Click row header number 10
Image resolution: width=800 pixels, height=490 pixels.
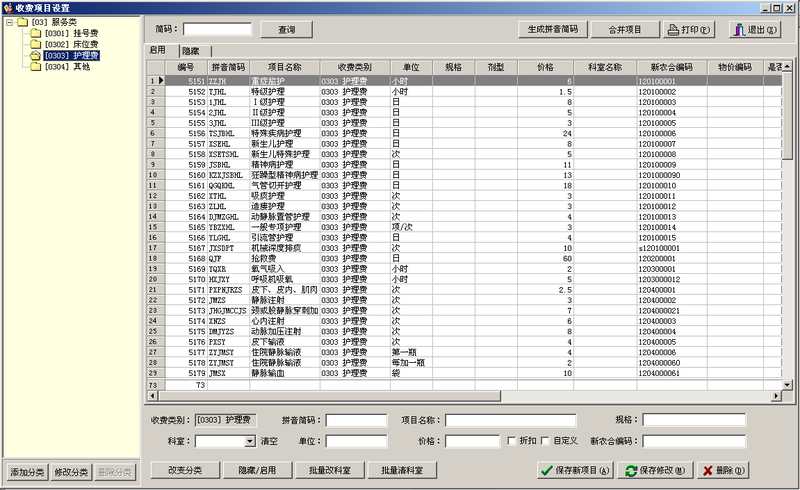pos(156,175)
